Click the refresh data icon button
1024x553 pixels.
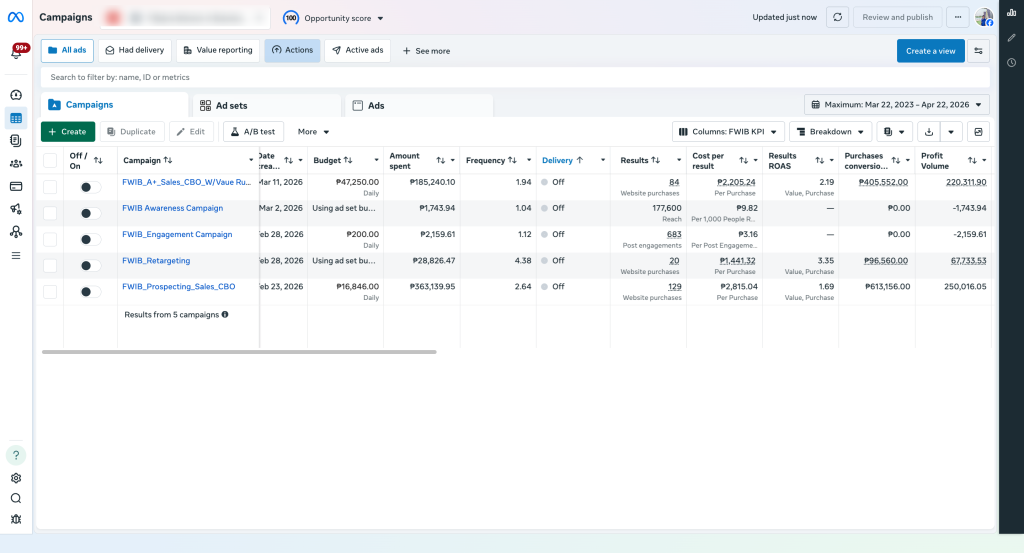837,18
